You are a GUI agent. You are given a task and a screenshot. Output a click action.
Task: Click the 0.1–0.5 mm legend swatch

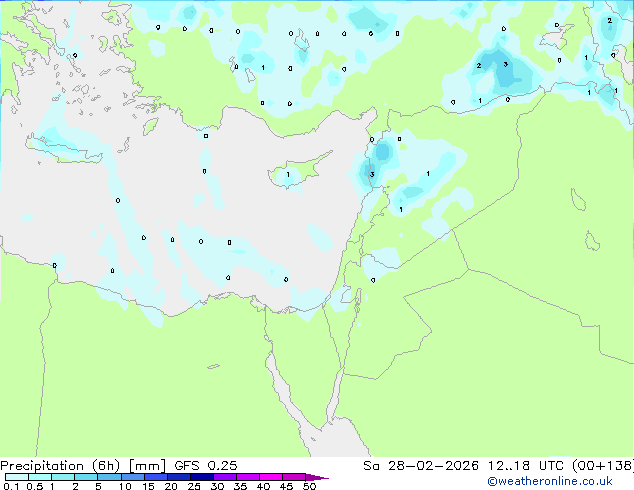17,477
